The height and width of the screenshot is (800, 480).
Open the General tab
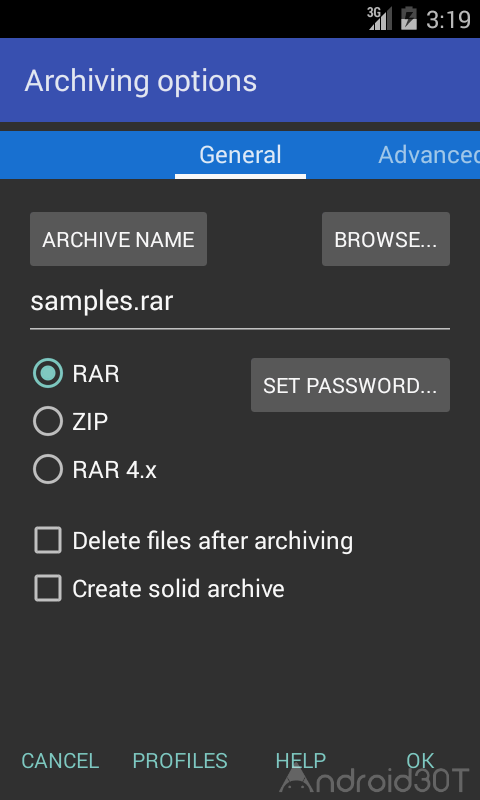point(240,155)
